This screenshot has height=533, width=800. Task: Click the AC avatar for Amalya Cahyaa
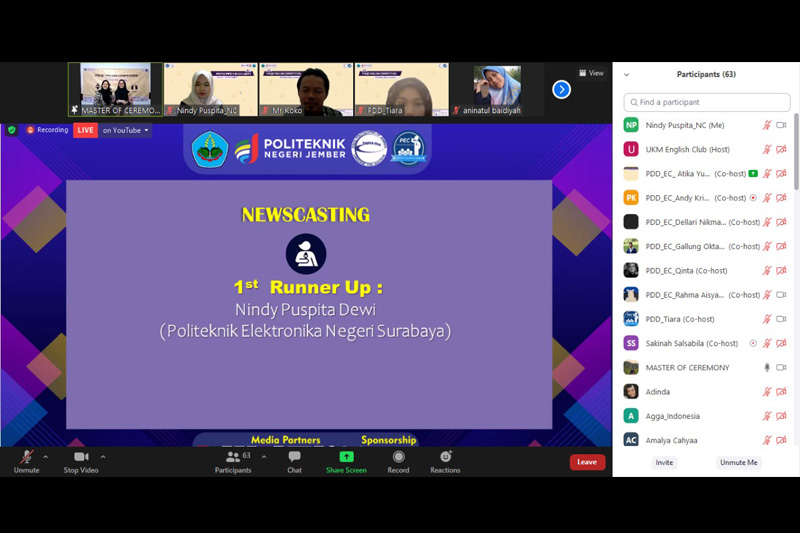coord(631,440)
